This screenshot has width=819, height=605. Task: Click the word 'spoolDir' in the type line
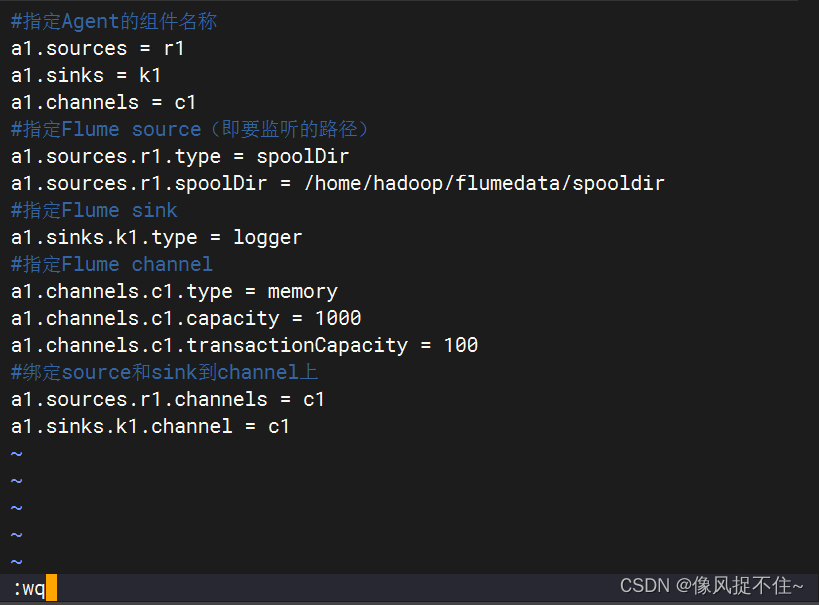click(x=302, y=157)
